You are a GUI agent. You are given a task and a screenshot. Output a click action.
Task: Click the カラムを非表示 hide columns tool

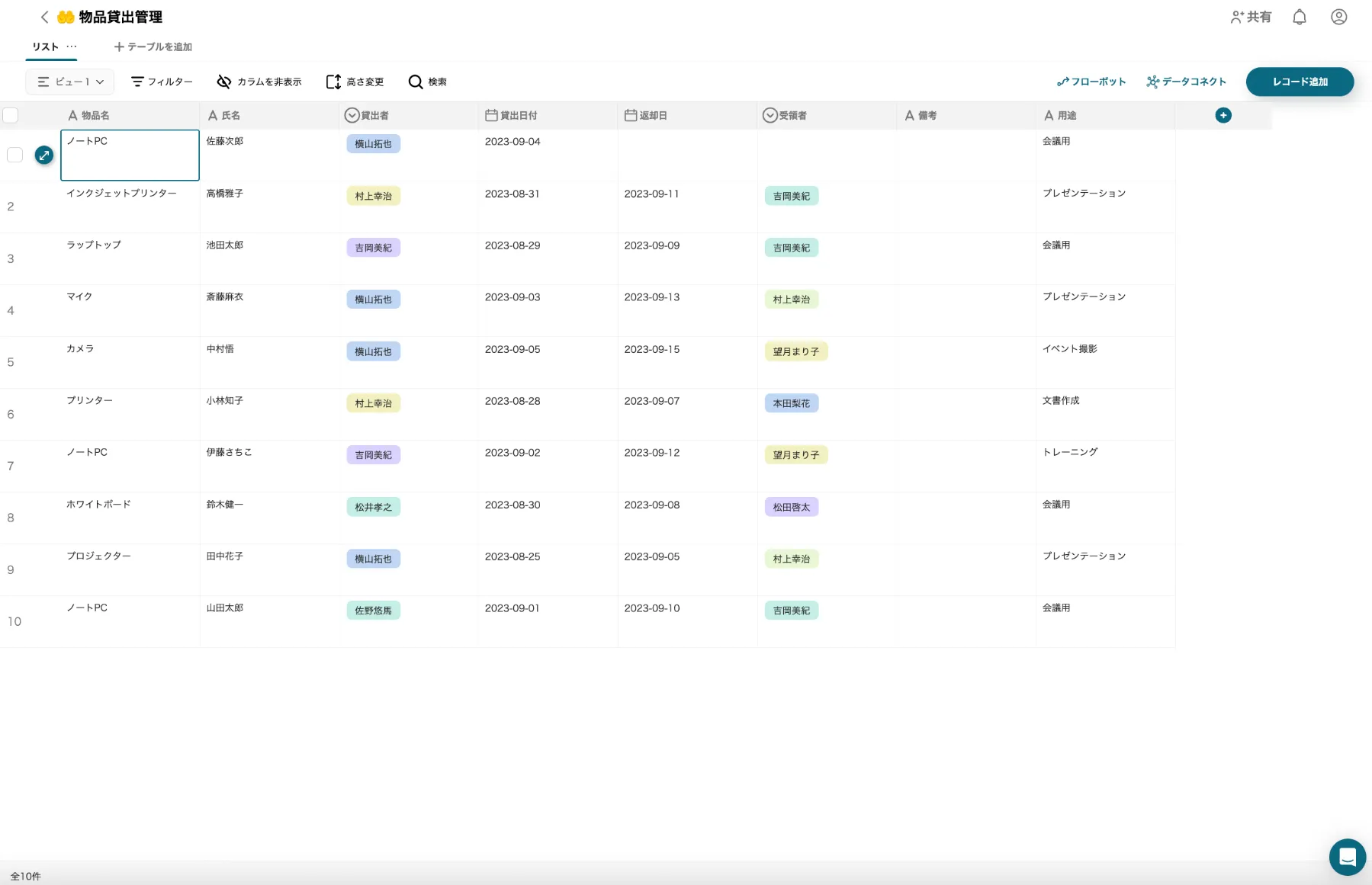pyautogui.click(x=259, y=82)
